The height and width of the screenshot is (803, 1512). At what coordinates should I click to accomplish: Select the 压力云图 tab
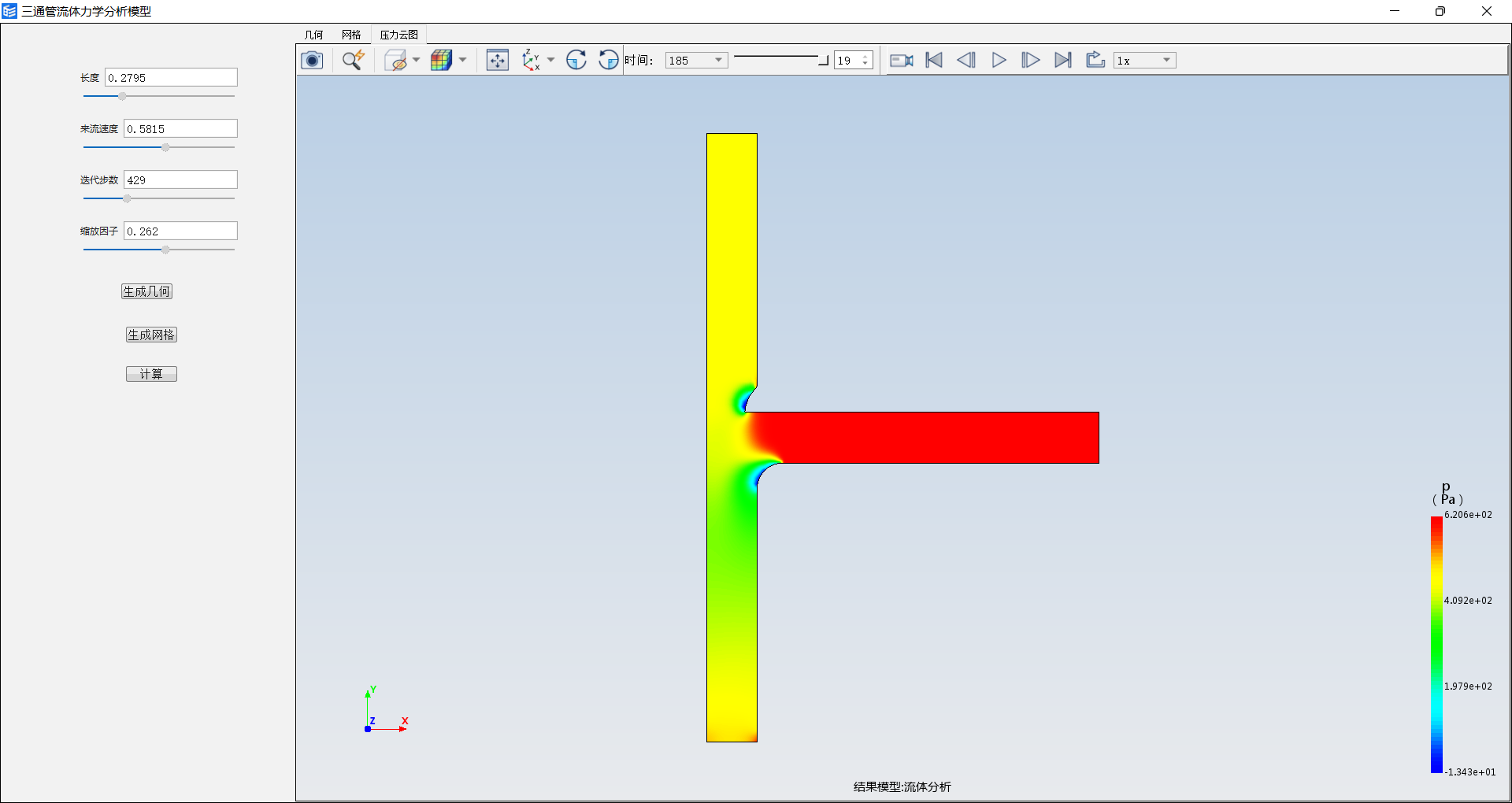[399, 35]
